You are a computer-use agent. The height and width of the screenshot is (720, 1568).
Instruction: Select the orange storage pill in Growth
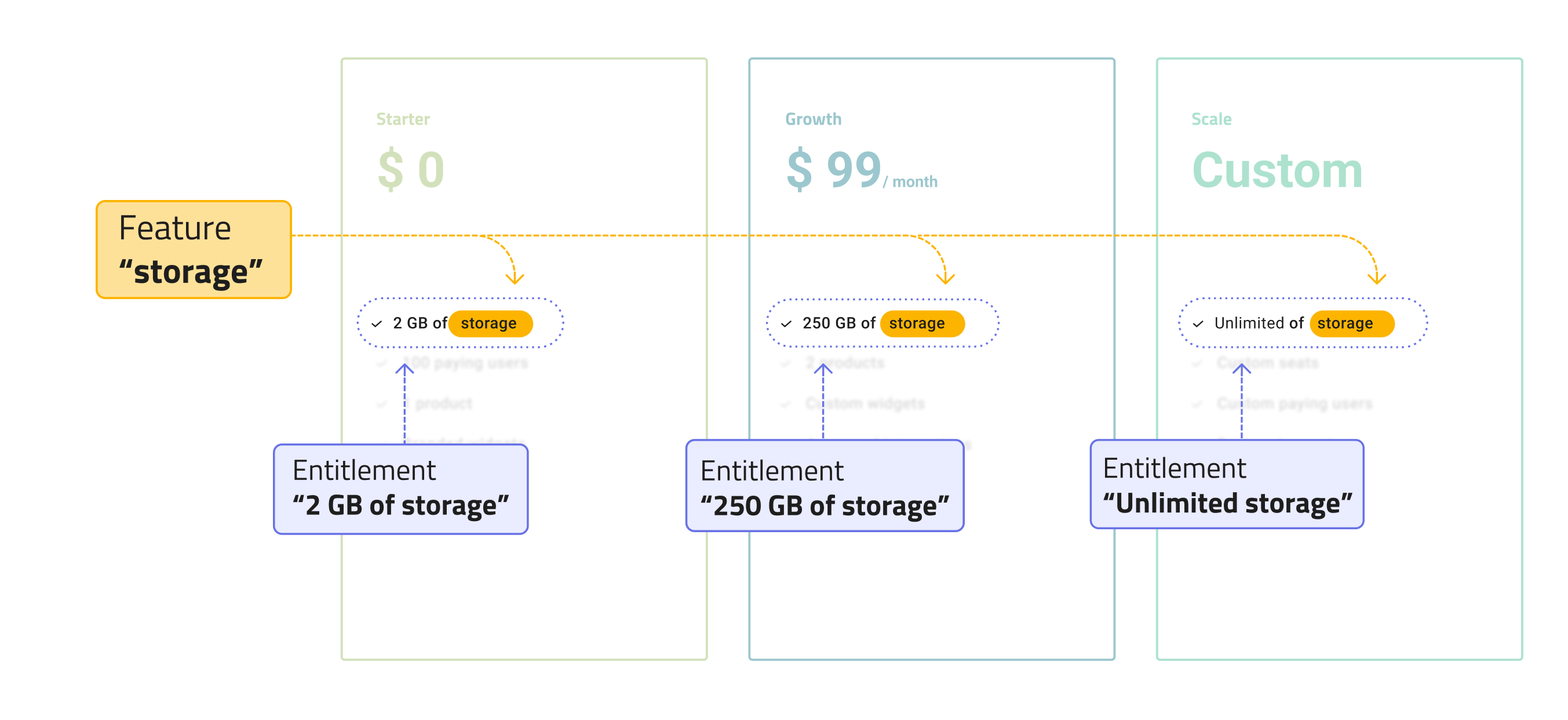pyautogui.click(x=921, y=323)
